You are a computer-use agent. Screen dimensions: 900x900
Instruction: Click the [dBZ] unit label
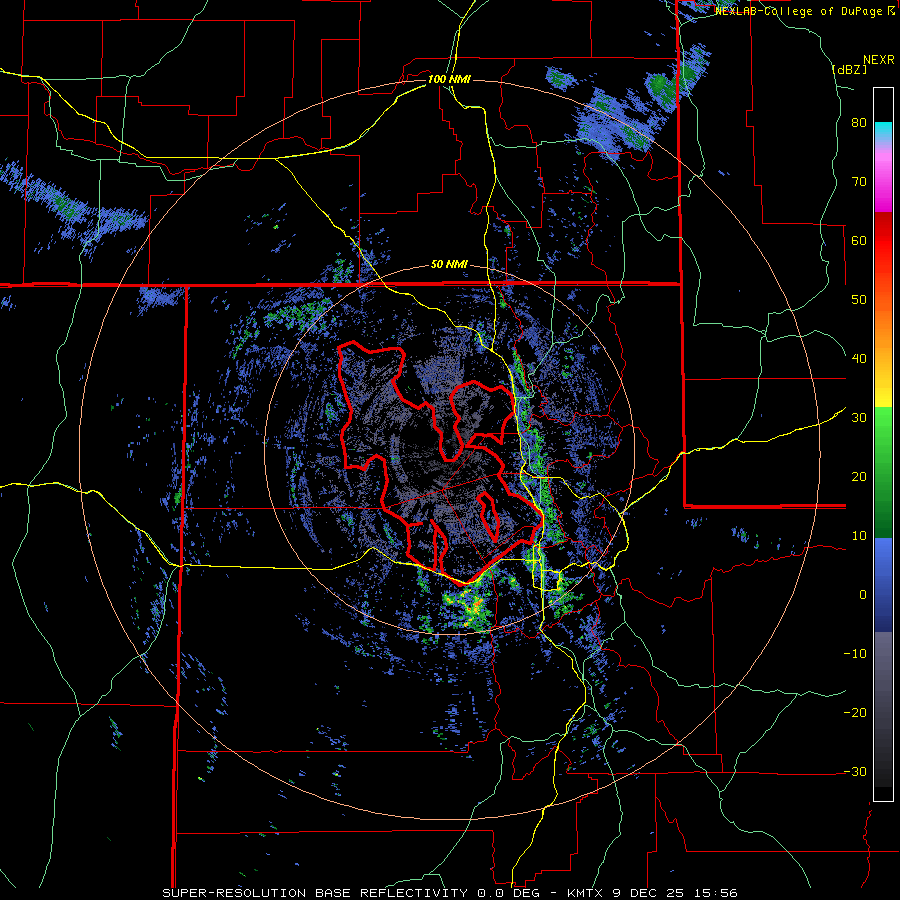(x=849, y=70)
